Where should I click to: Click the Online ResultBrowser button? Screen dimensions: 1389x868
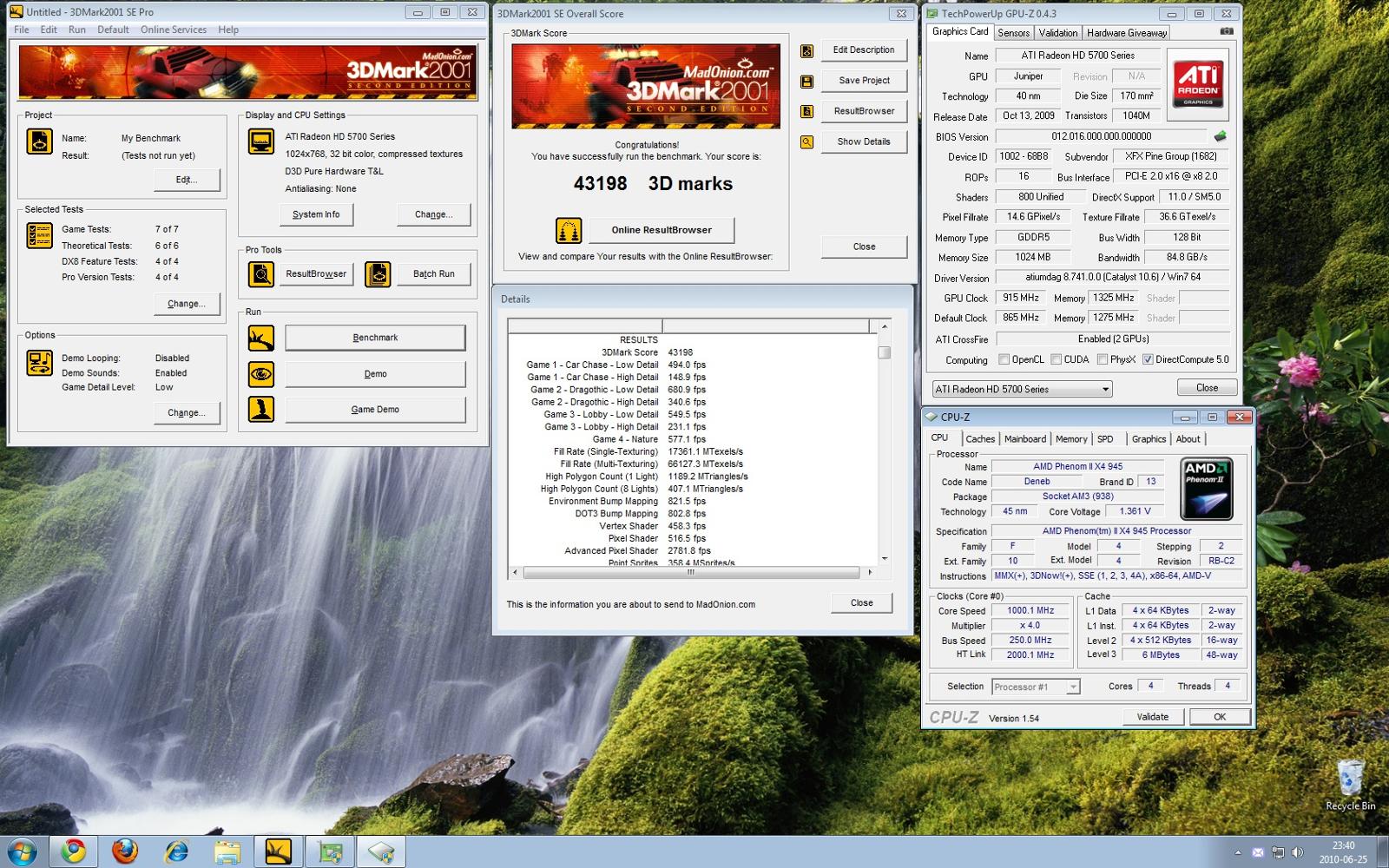(662, 230)
